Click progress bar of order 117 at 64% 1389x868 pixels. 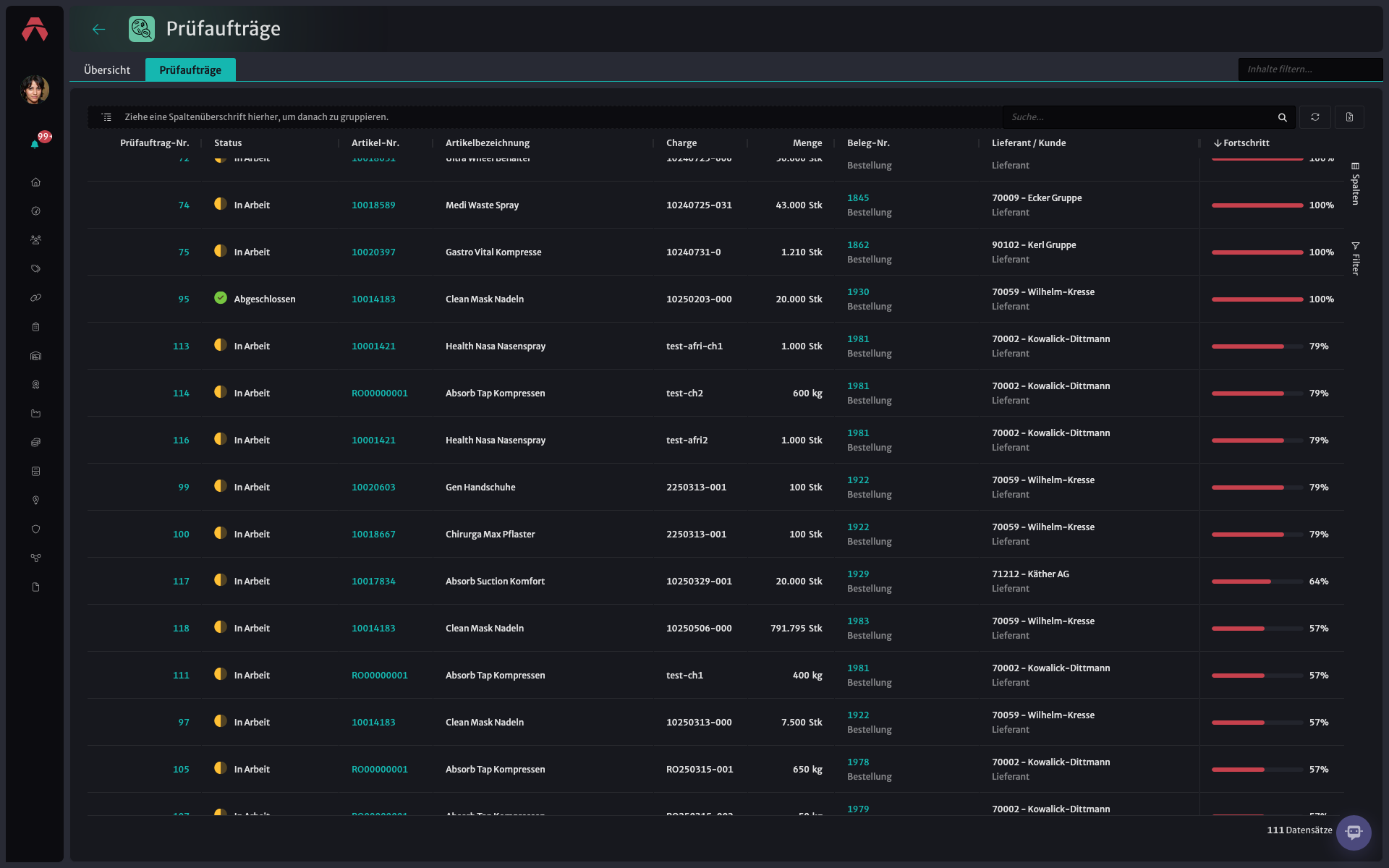coord(1257,582)
